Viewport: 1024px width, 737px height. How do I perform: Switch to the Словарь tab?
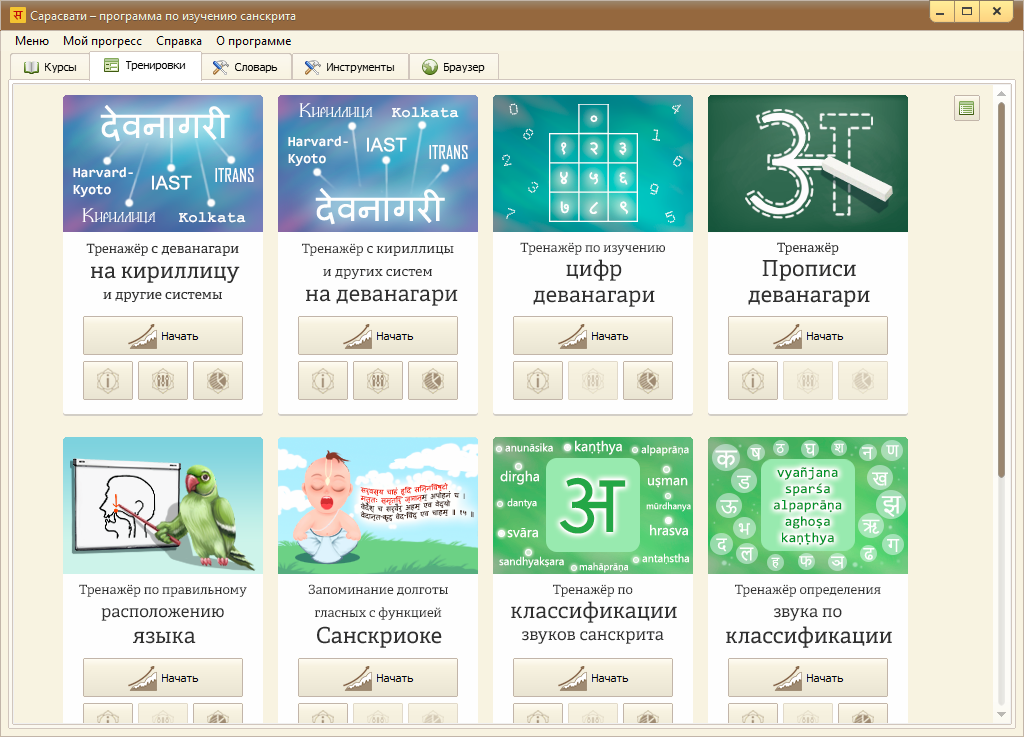tap(247, 67)
